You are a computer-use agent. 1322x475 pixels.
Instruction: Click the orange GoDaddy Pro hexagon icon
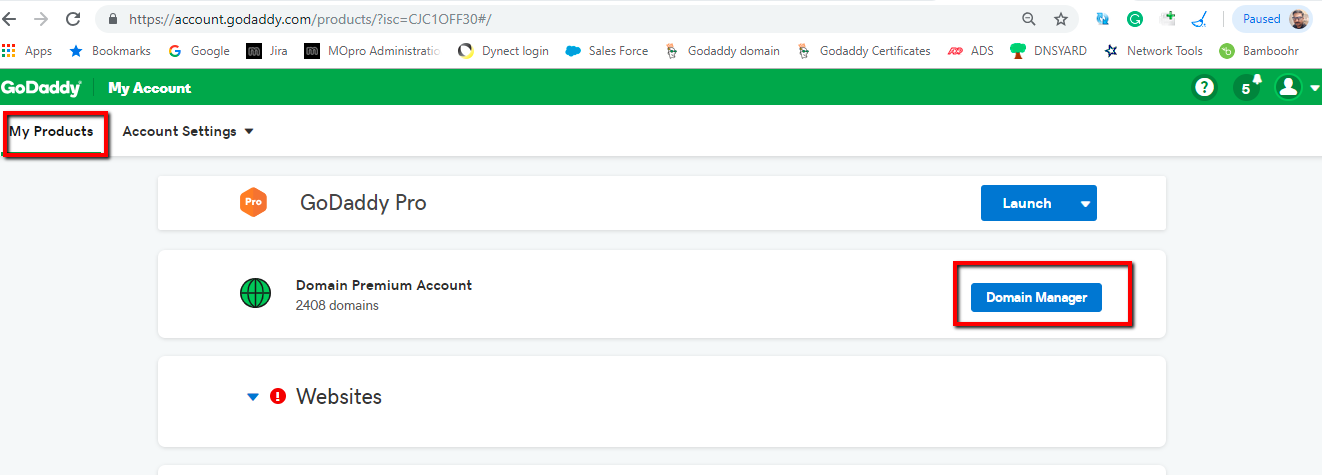[x=254, y=203]
